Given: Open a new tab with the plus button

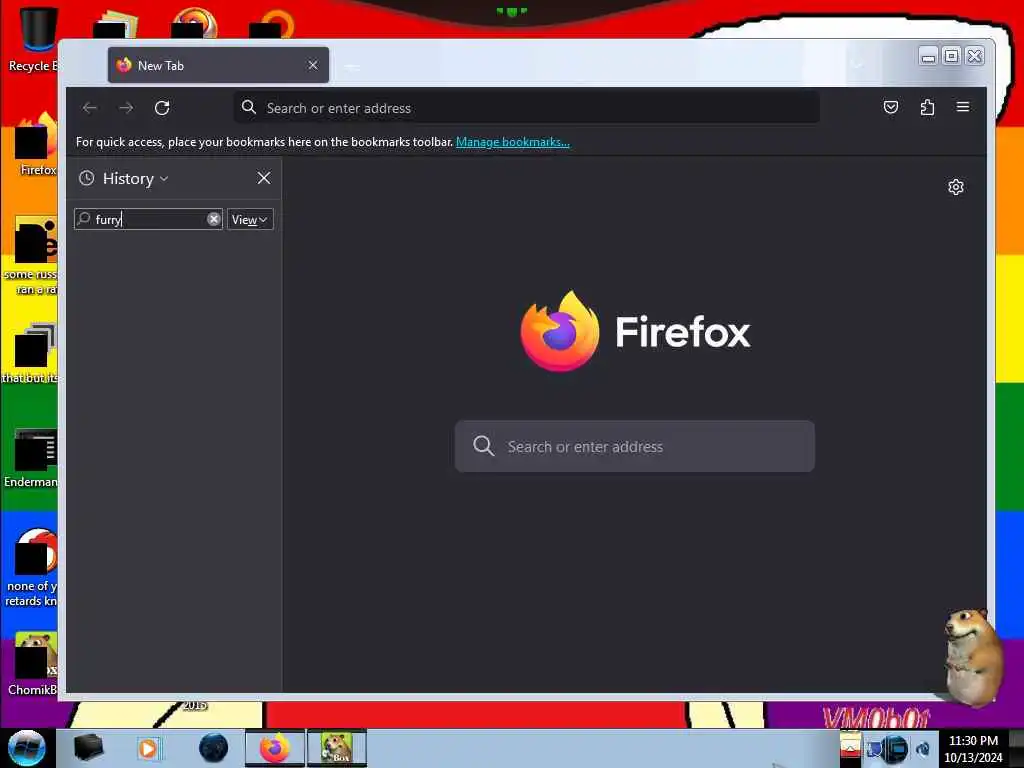Looking at the screenshot, I should (352, 66).
